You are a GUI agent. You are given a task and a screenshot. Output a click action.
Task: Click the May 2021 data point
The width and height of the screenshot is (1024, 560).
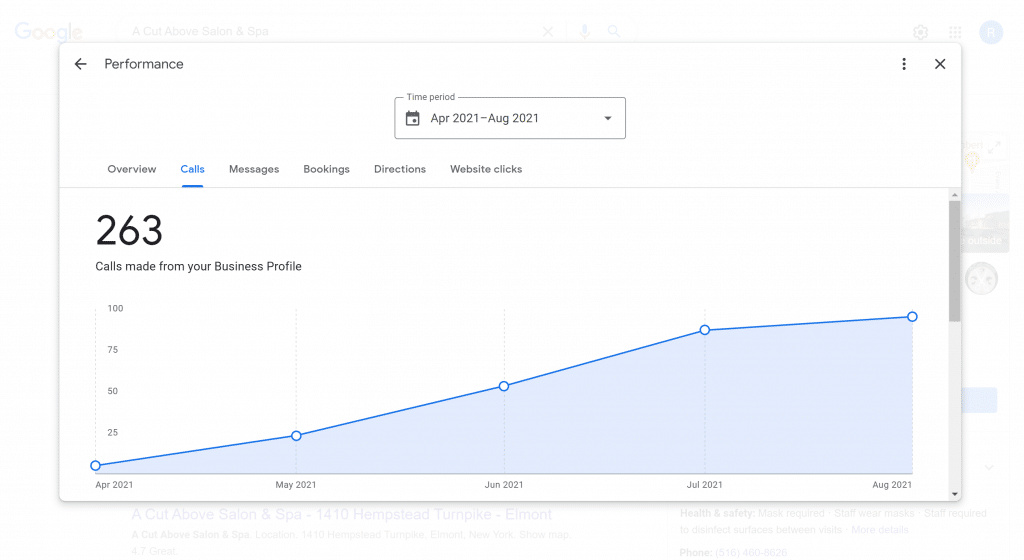coord(296,435)
